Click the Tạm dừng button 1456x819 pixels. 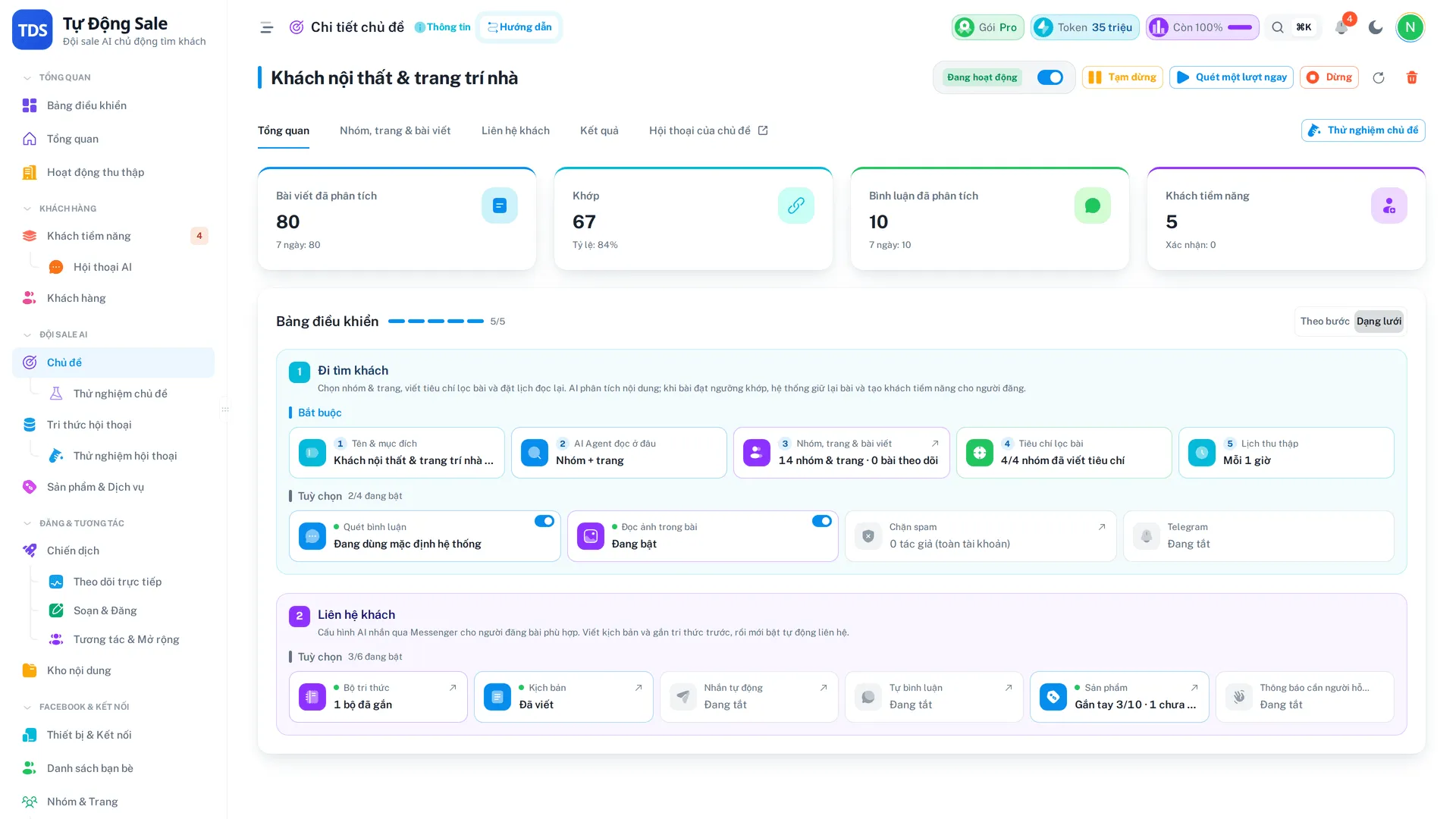[1122, 77]
